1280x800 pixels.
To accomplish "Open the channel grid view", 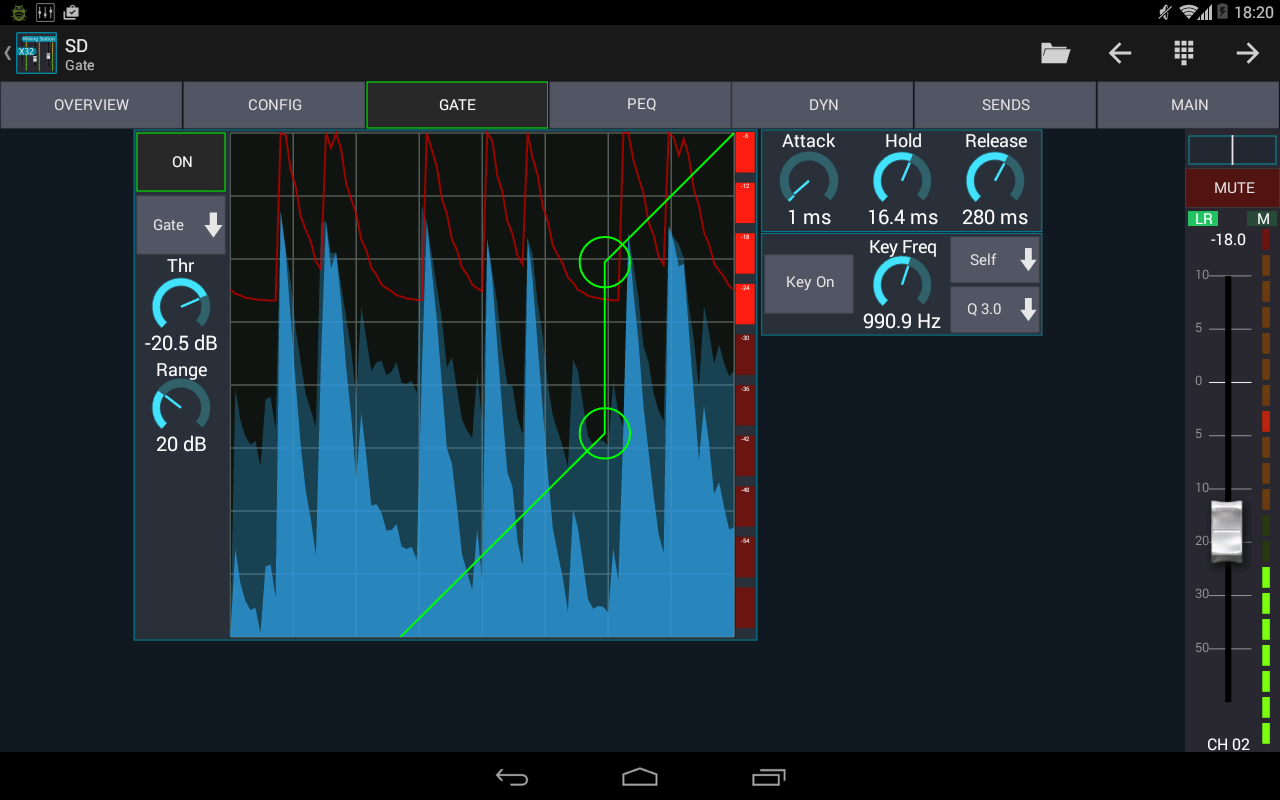I will tap(1183, 52).
